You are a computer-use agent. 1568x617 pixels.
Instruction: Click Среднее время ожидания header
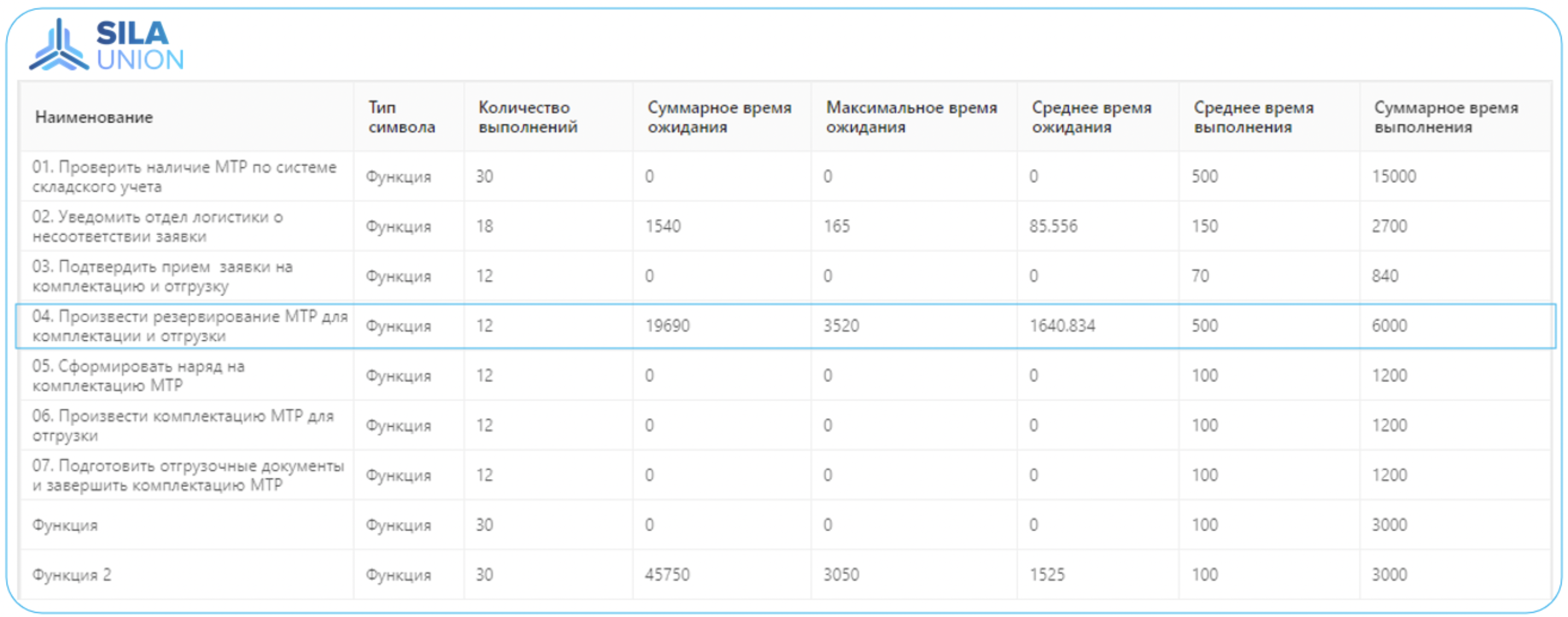click(1091, 117)
